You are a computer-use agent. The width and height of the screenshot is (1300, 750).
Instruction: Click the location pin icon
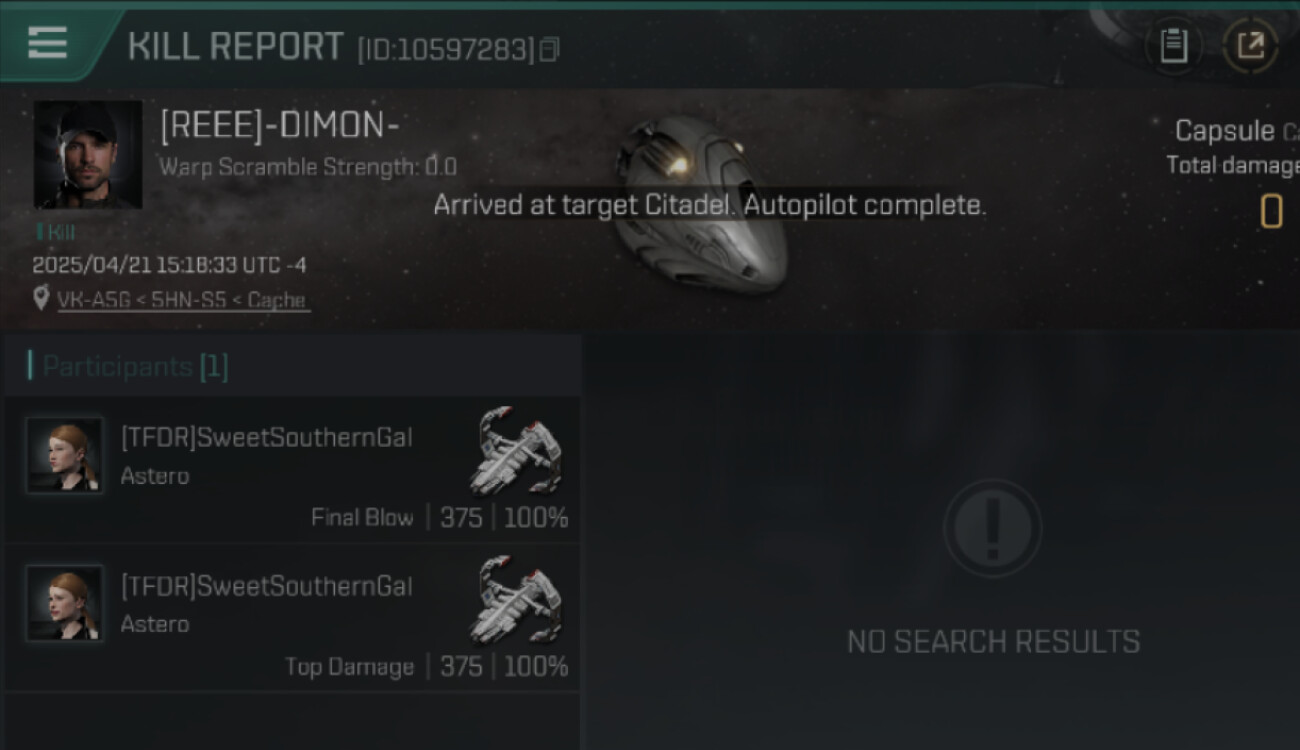(x=40, y=298)
